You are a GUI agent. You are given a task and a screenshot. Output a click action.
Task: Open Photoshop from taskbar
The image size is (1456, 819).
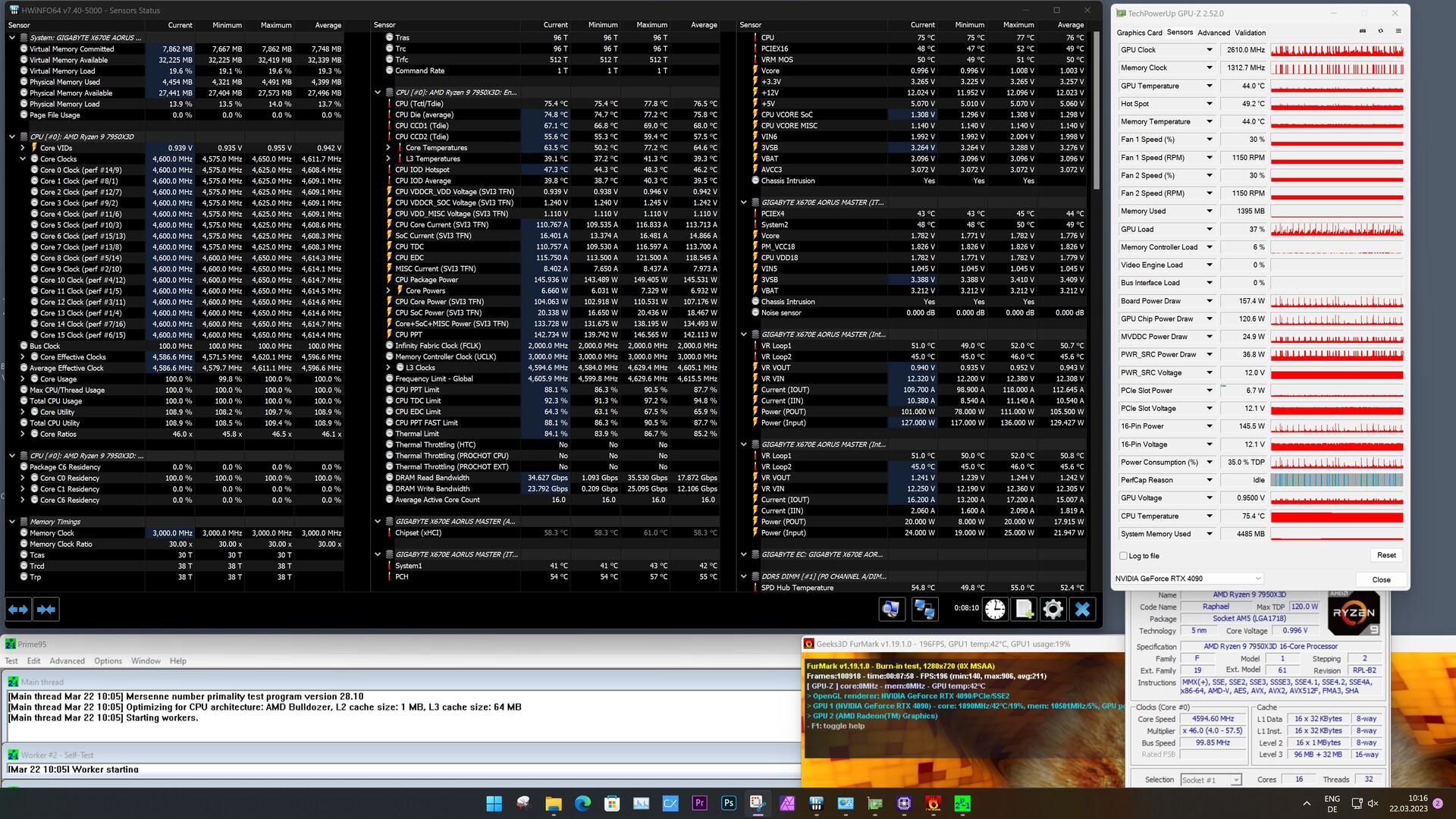pos(729,803)
